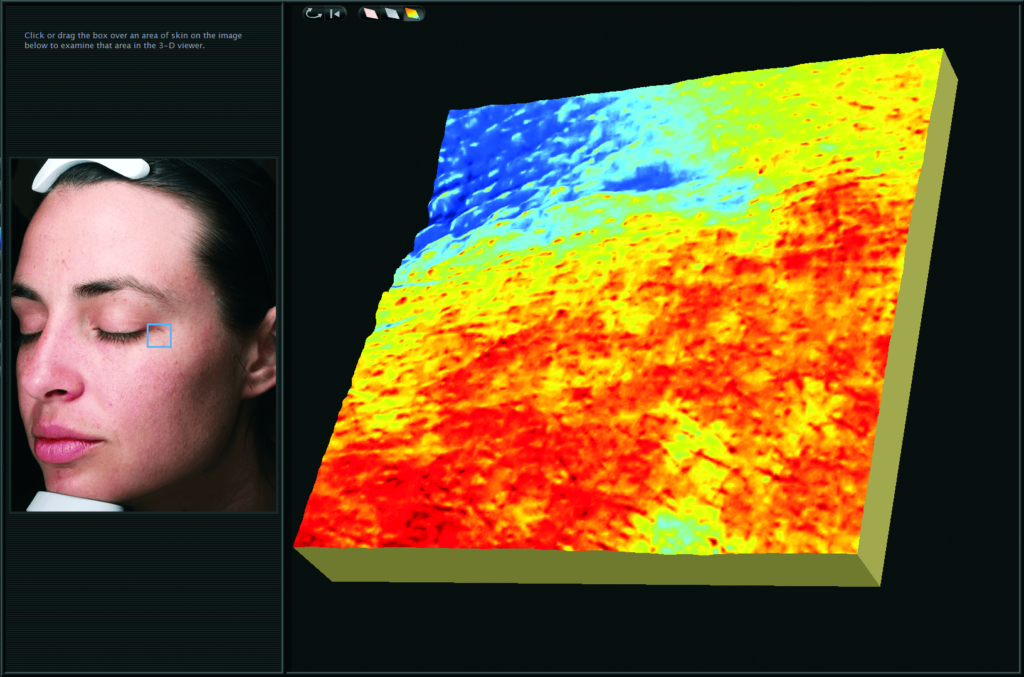Select the rainbow color-map display mode

(x=412, y=13)
